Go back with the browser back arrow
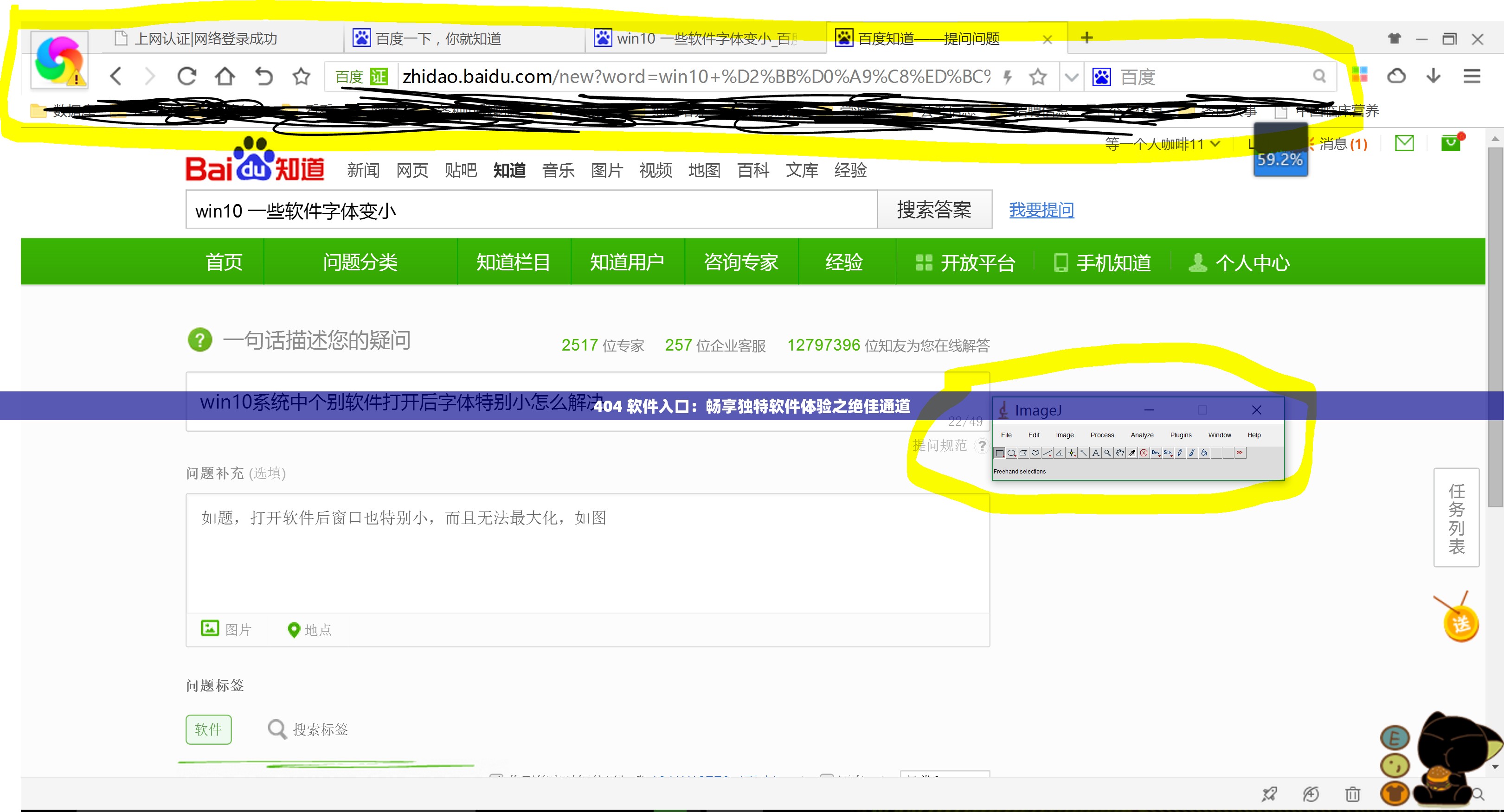This screenshot has width=1504, height=812. [x=116, y=76]
